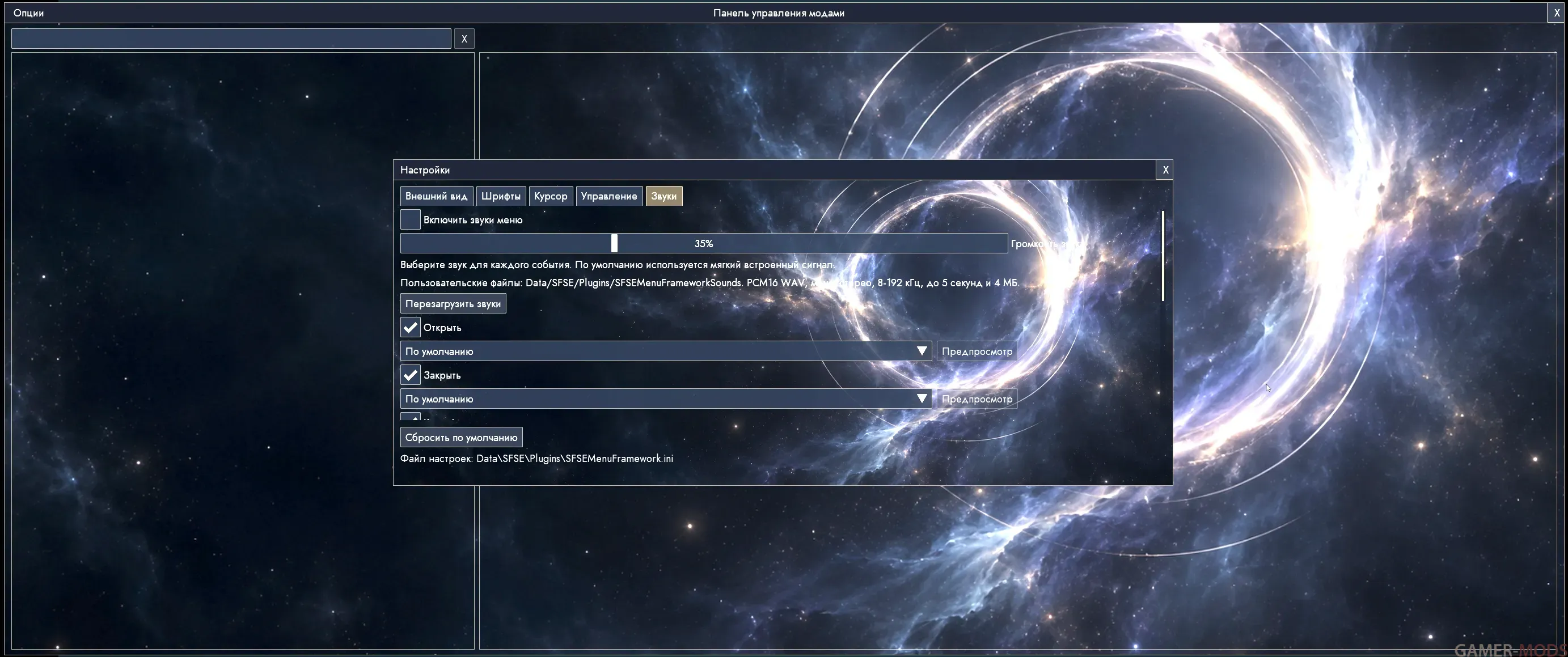Preview the Открыть sound with Предпросмотр
The image size is (1568, 657).
[x=977, y=351]
